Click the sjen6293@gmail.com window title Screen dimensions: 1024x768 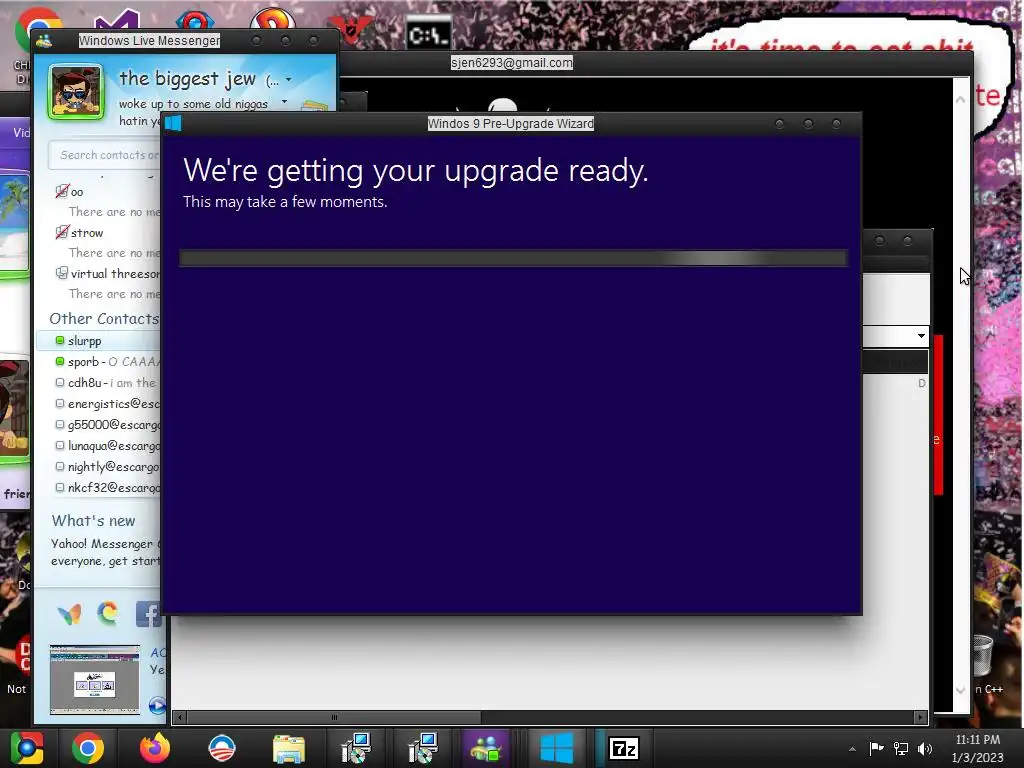(x=511, y=63)
